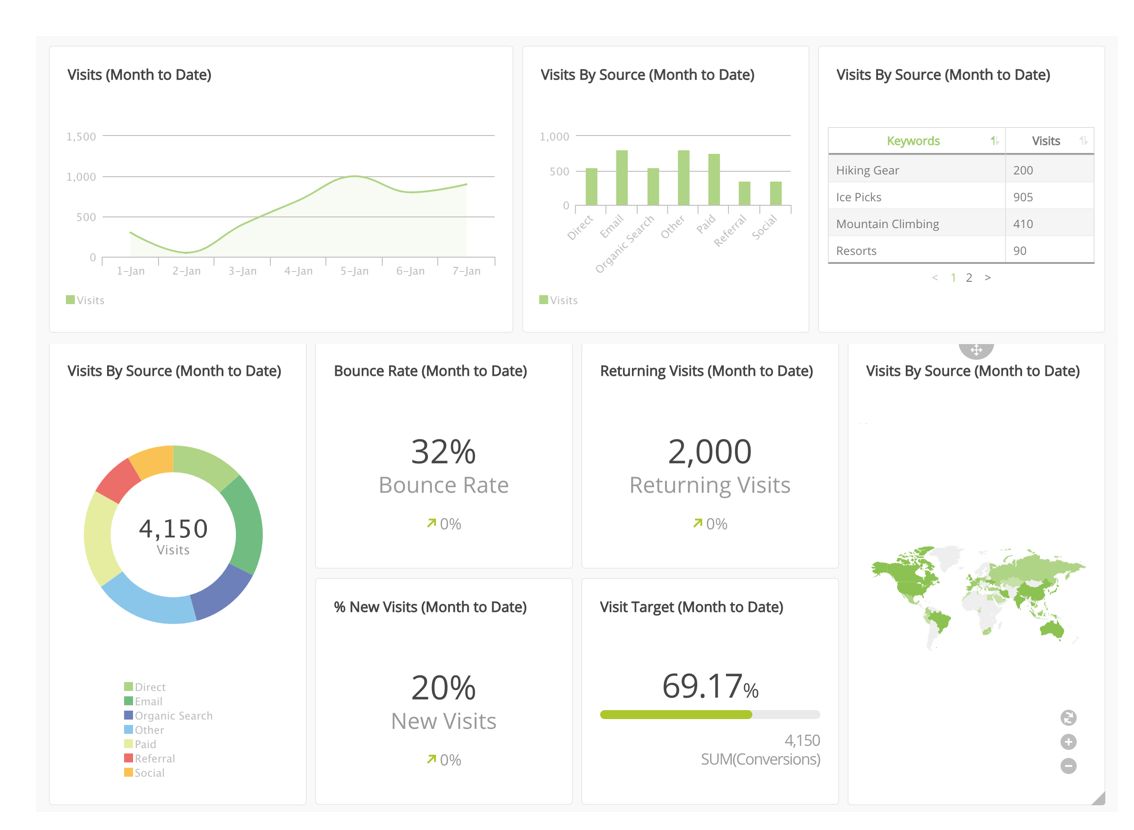Zoom in on the world map

[x=1068, y=741]
